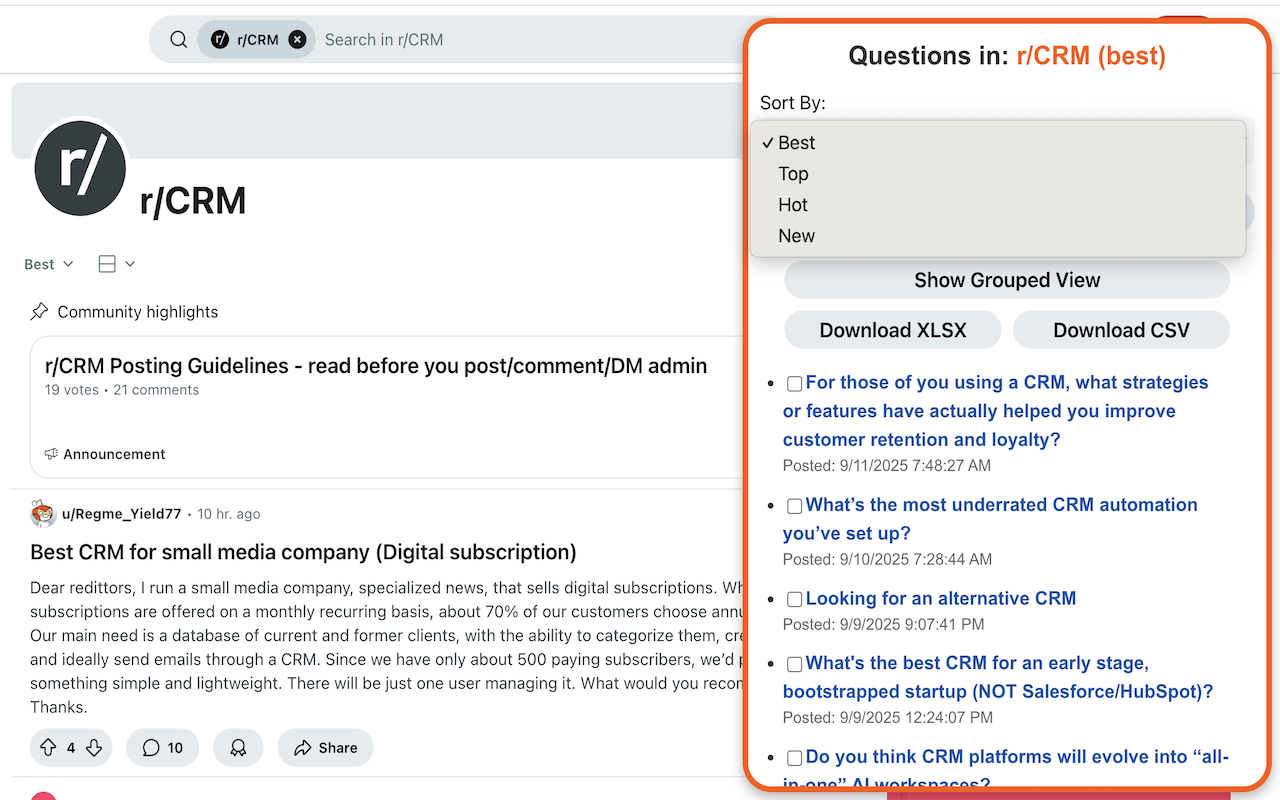1280x800 pixels.
Task: Click the Show Grouped View button
Action: click(x=1006, y=280)
